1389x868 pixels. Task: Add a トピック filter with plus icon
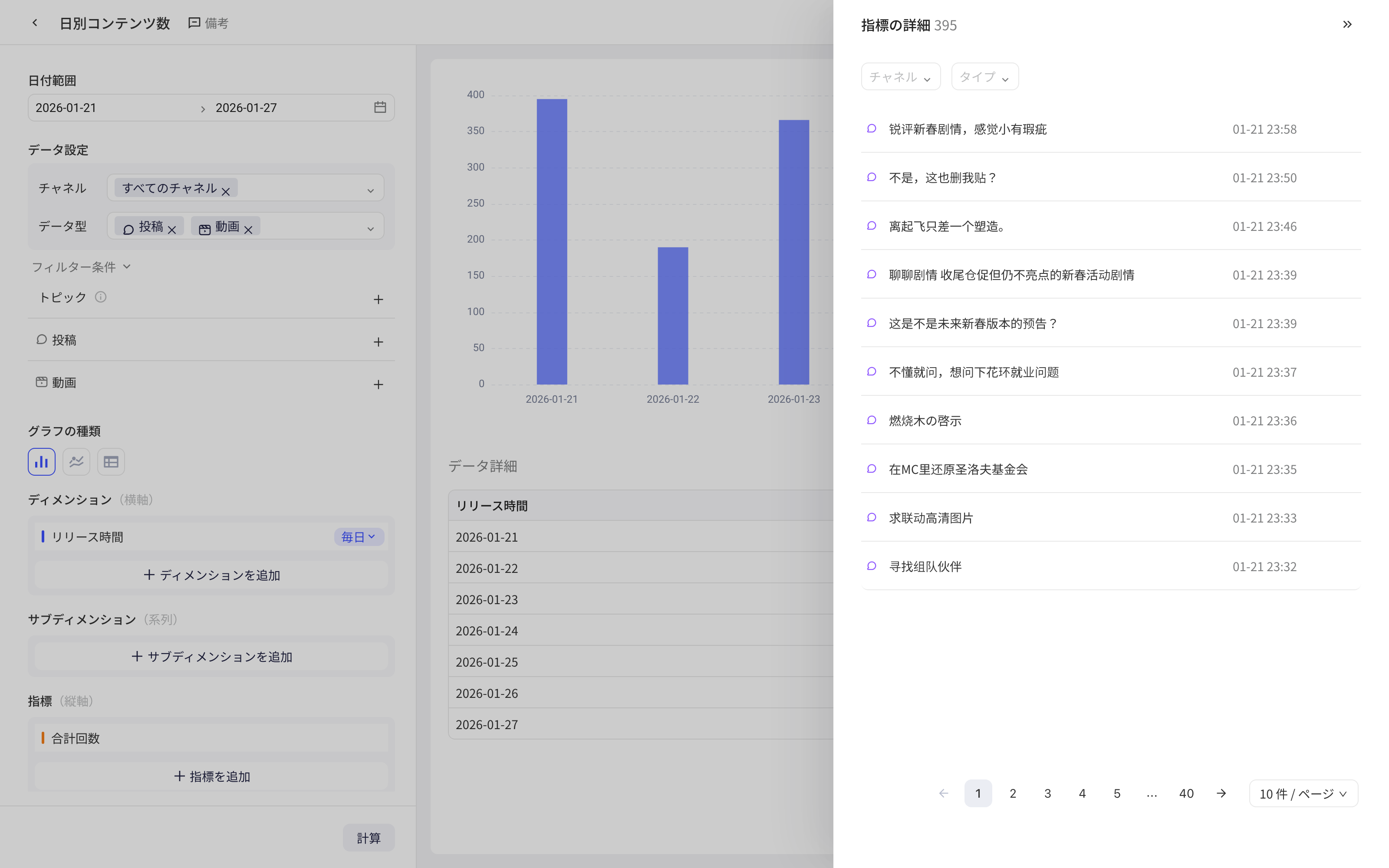point(378,299)
